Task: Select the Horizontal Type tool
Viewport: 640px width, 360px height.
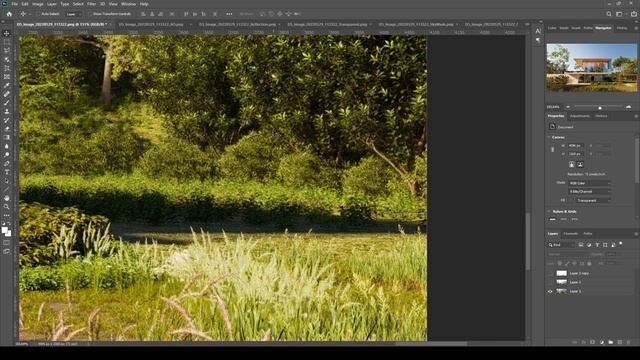Action: pos(7,172)
